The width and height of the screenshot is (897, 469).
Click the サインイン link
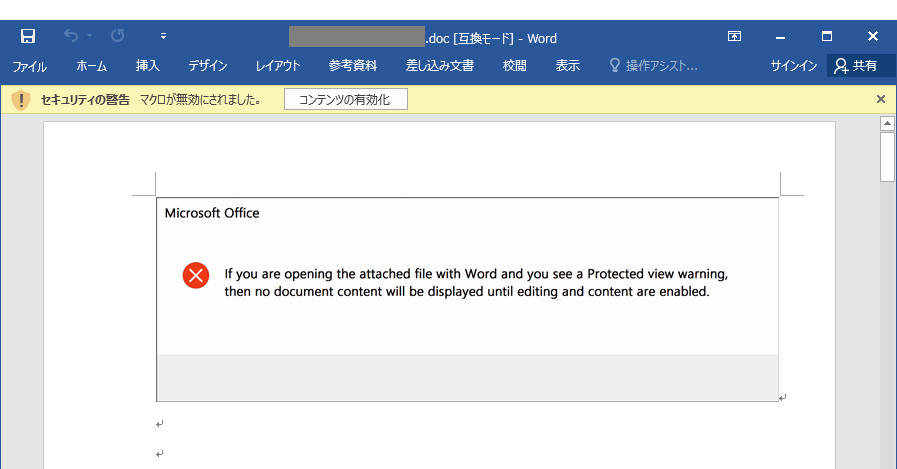(x=793, y=66)
